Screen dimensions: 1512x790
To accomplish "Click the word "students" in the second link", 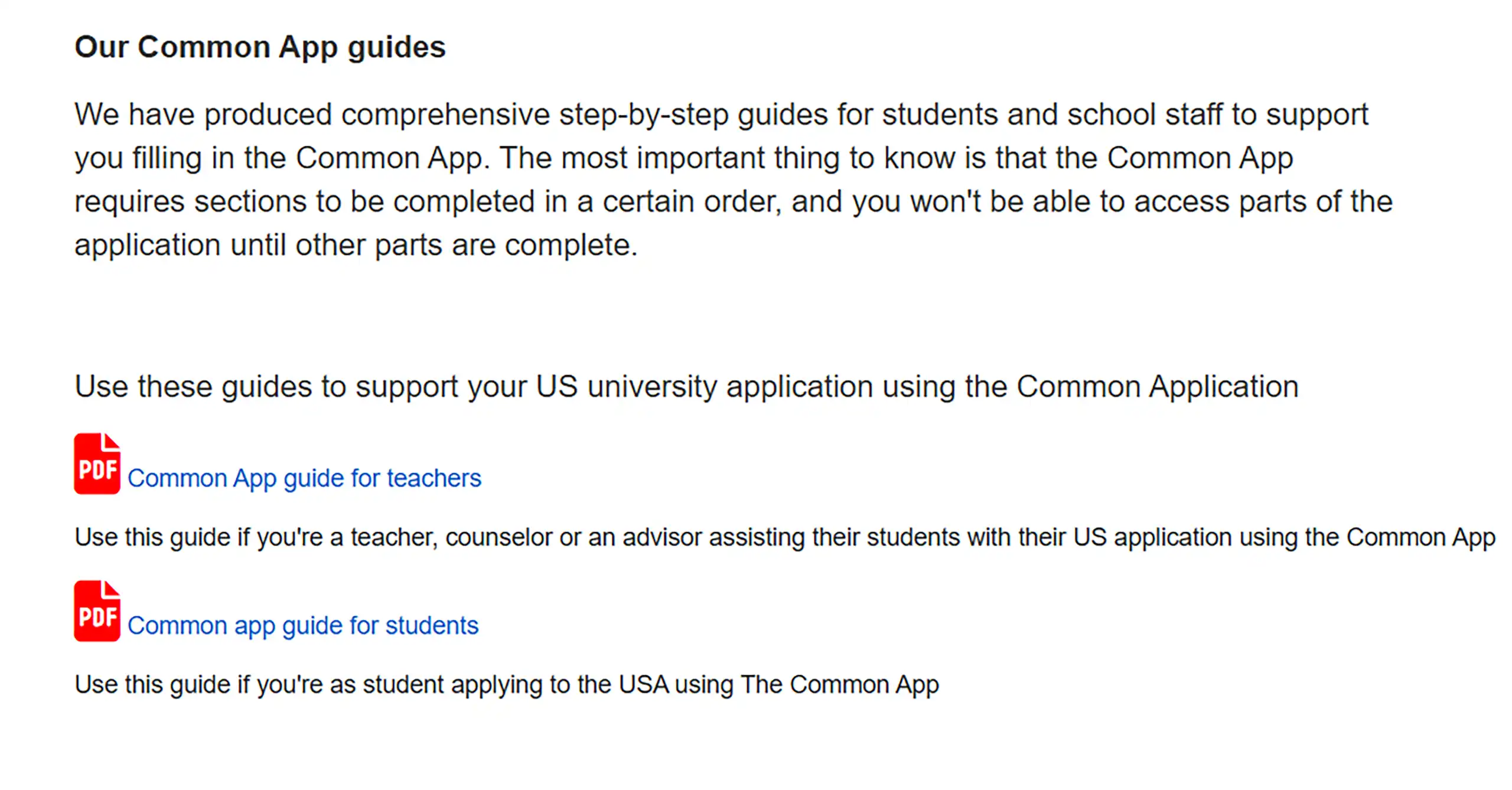I will 432,626.
